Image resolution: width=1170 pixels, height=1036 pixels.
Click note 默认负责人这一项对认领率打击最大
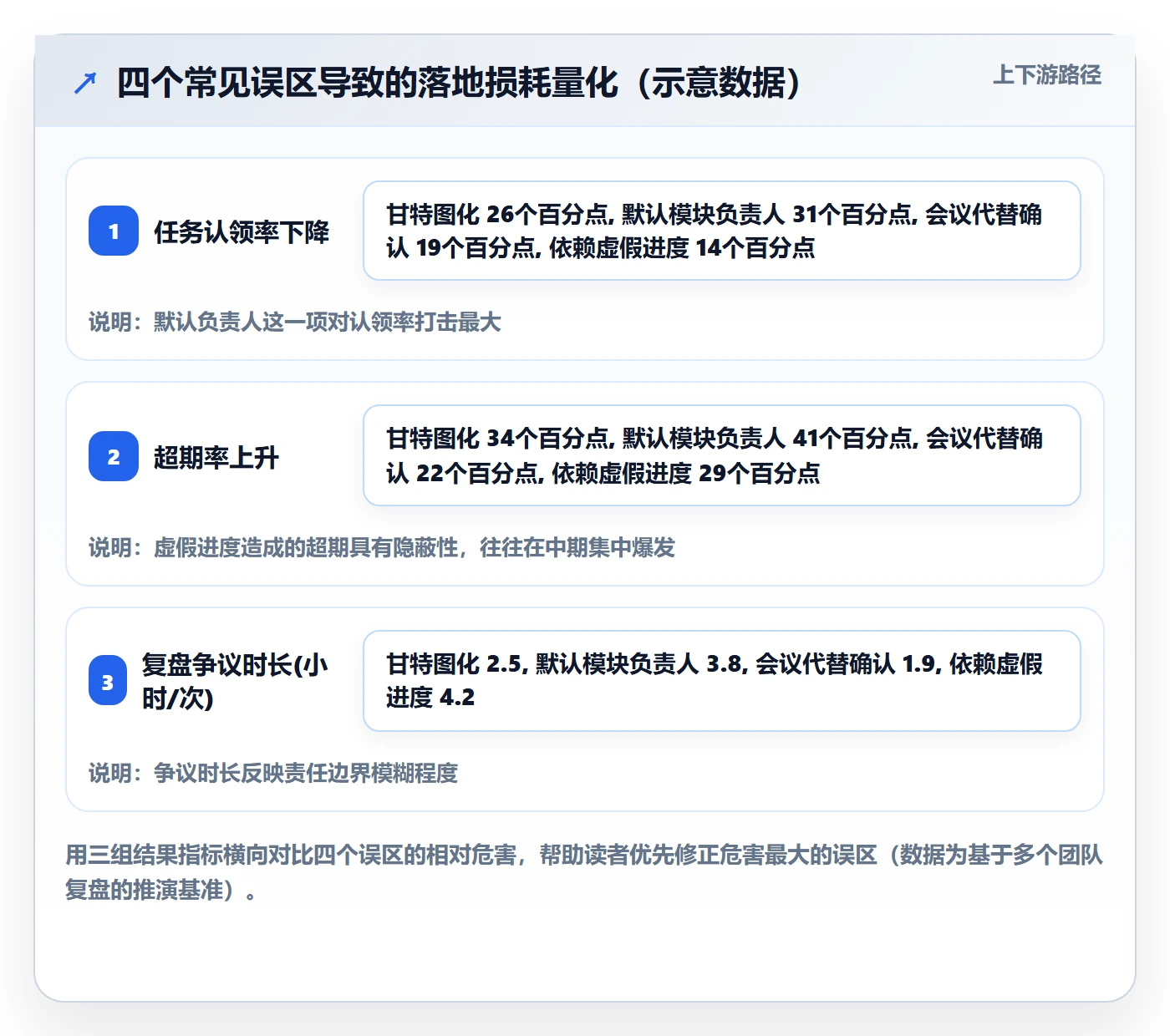coord(295,322)
